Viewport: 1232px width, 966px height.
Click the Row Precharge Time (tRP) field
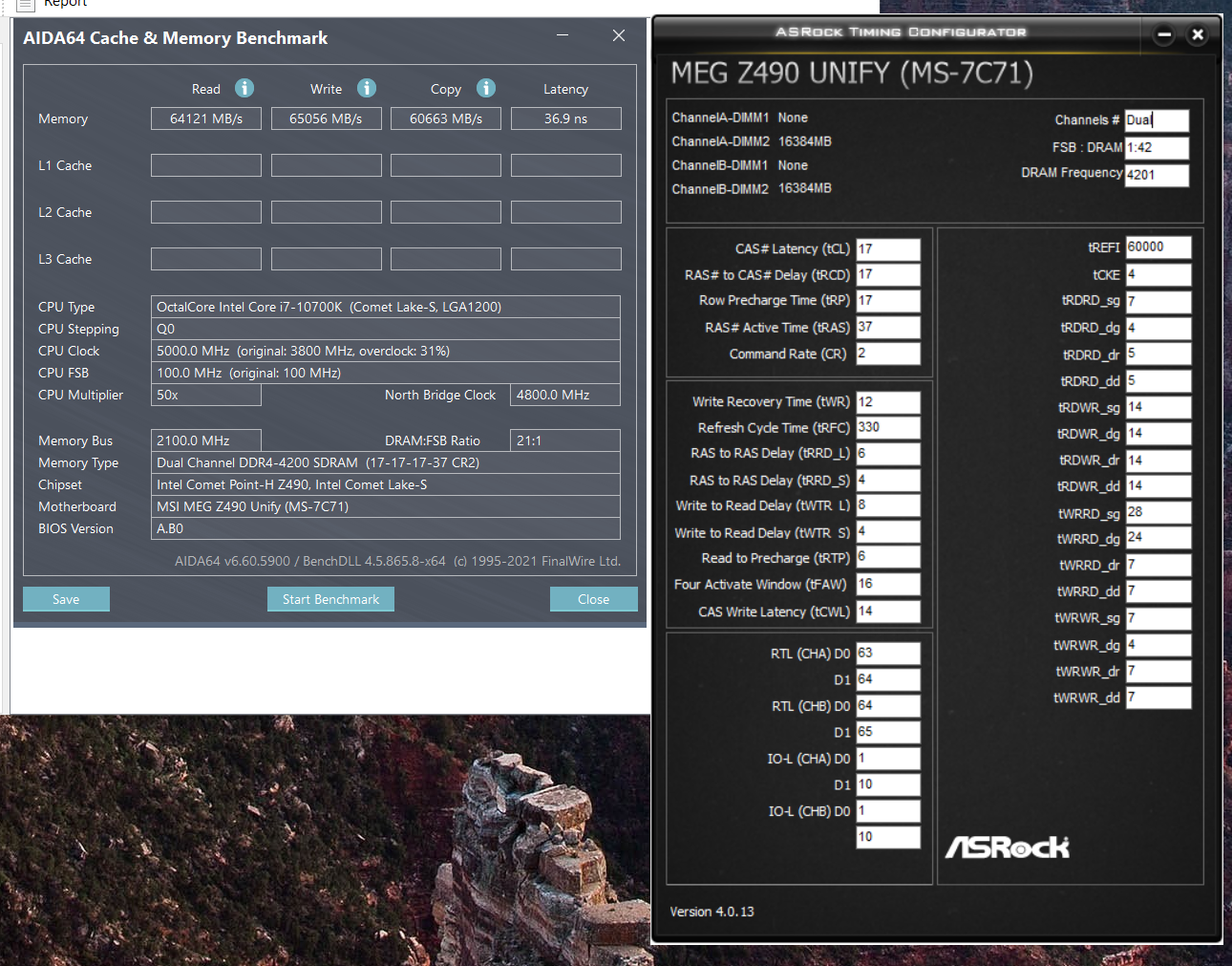click(x=888, y=301)
